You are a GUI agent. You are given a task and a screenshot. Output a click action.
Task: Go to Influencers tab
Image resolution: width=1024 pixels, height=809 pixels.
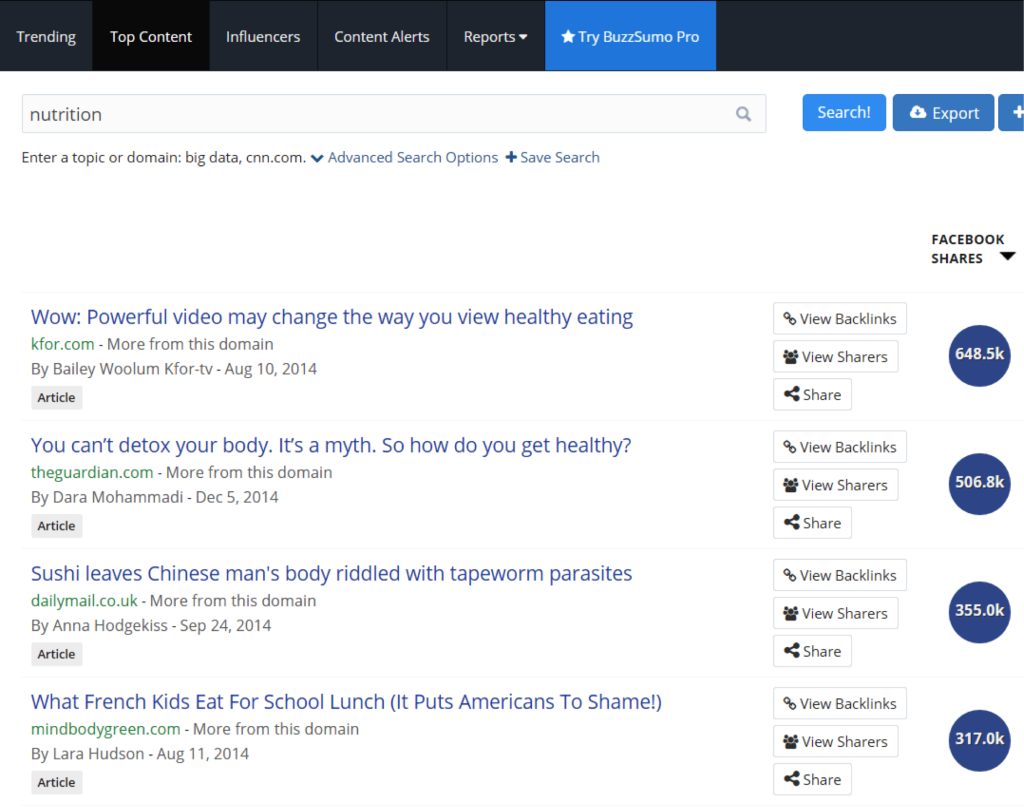(x=263, y=37)
